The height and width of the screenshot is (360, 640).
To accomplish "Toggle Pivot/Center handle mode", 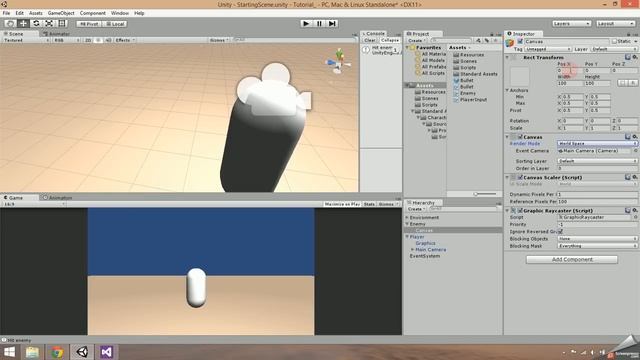I will [x=89, y=24].
